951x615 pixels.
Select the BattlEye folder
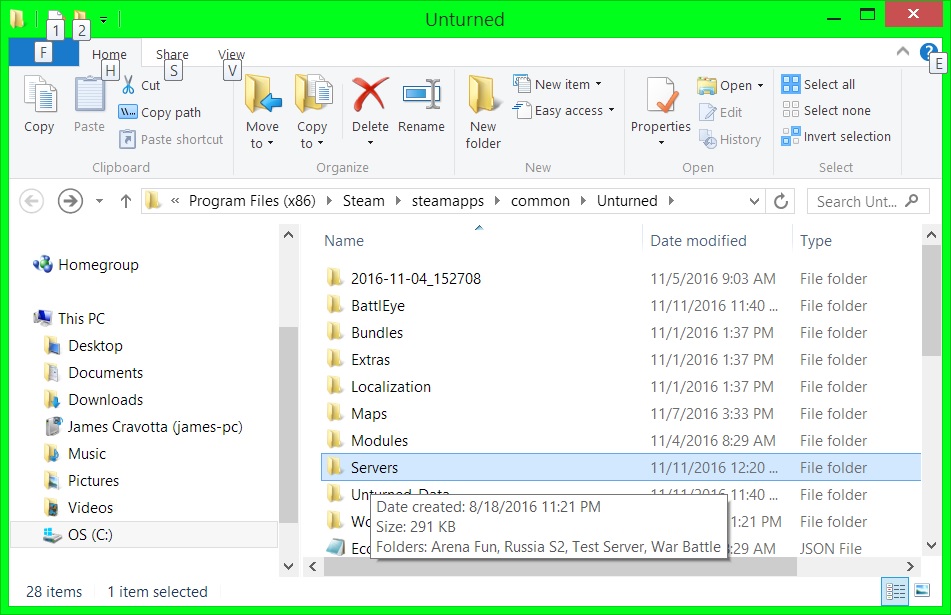click(x=620, y=306)
